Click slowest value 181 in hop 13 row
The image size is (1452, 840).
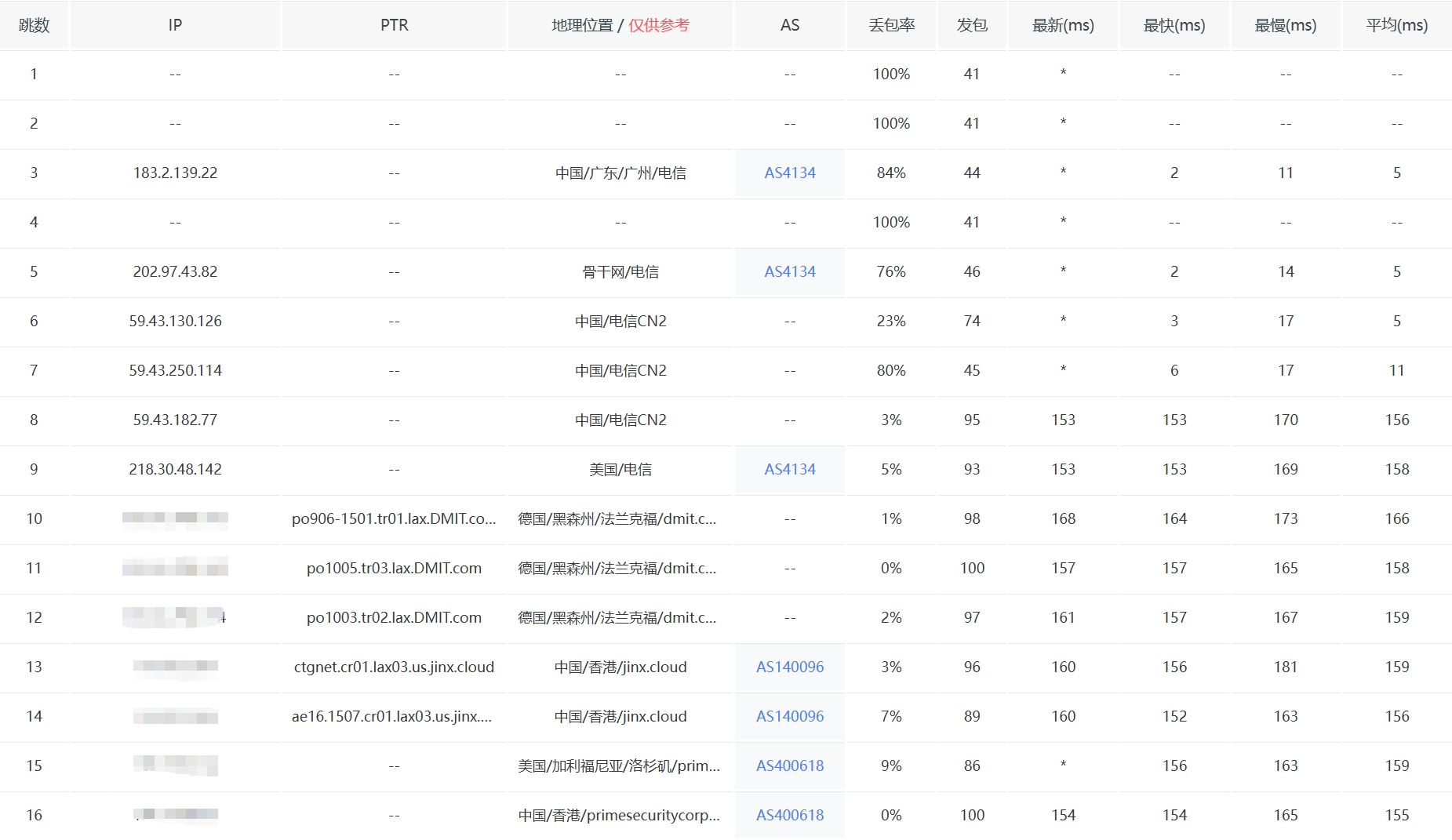click(x=1286, y=667)
